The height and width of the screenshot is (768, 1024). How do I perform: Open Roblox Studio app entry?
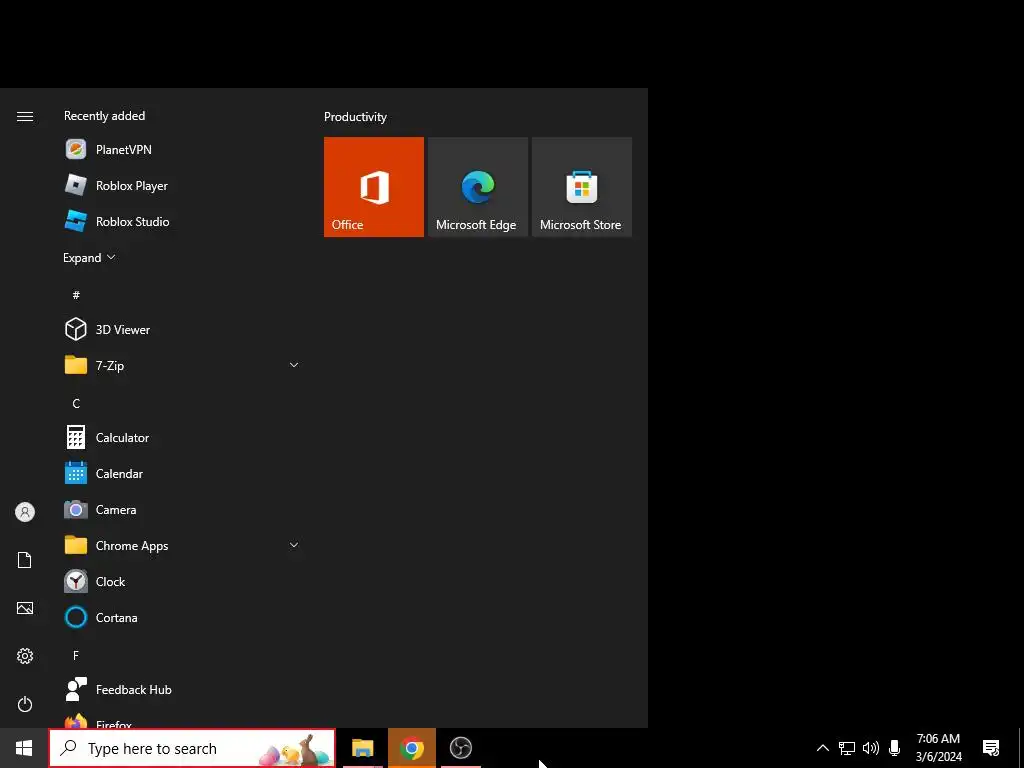point(181,221)
